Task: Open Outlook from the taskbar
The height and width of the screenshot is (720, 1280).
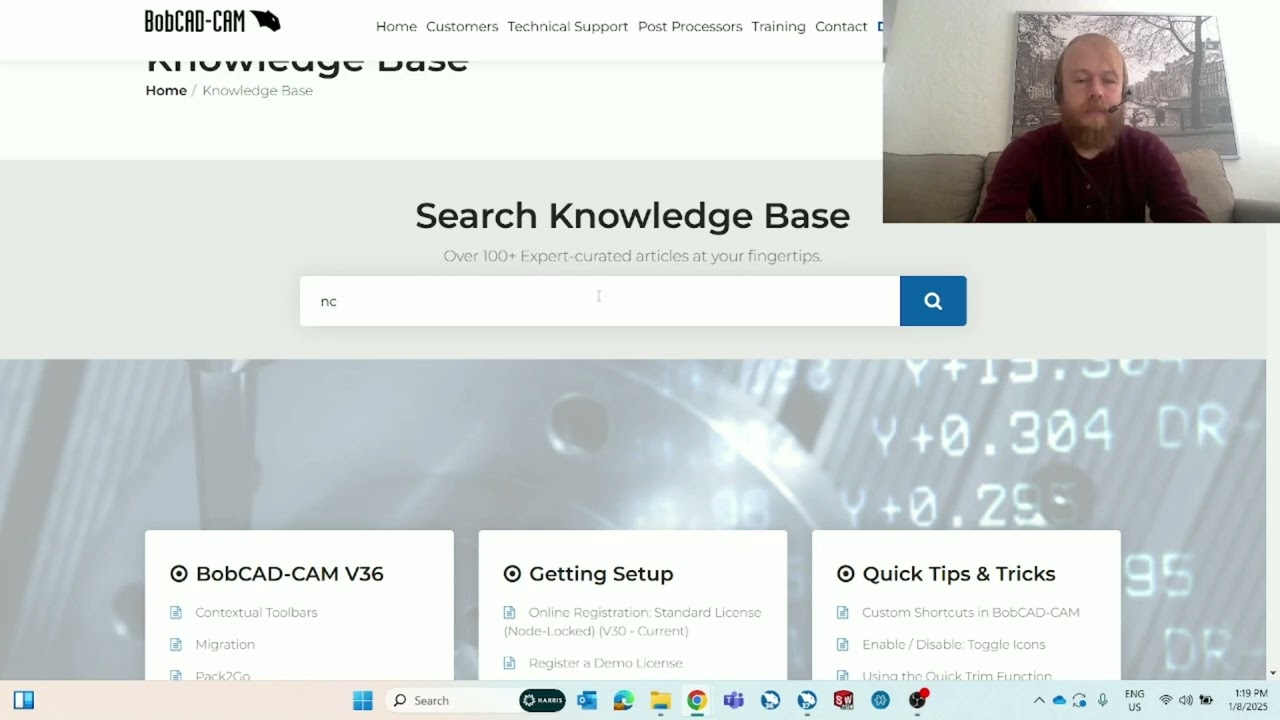Action: (587, 700)
